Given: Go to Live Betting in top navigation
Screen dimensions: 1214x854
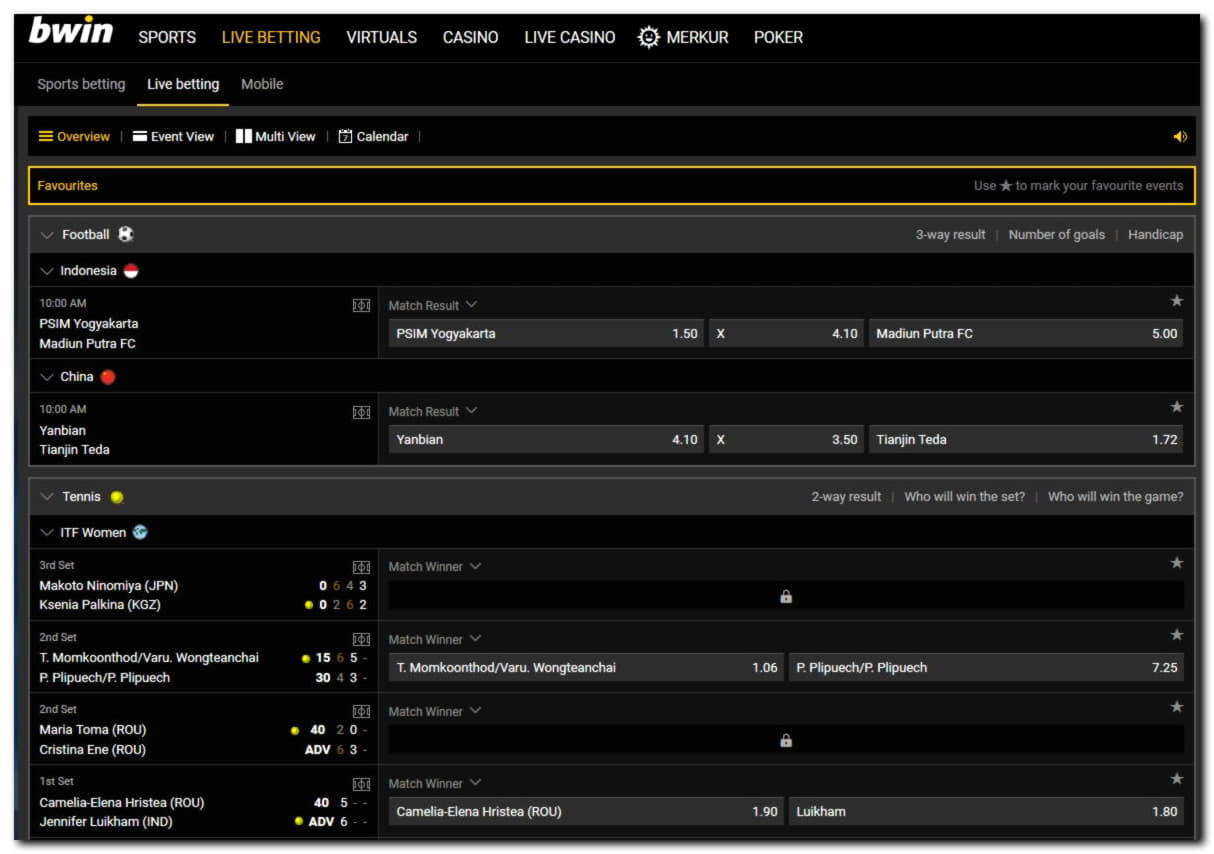Looking at the screenshot, I should pyautogui.click(x=271, y=37).
